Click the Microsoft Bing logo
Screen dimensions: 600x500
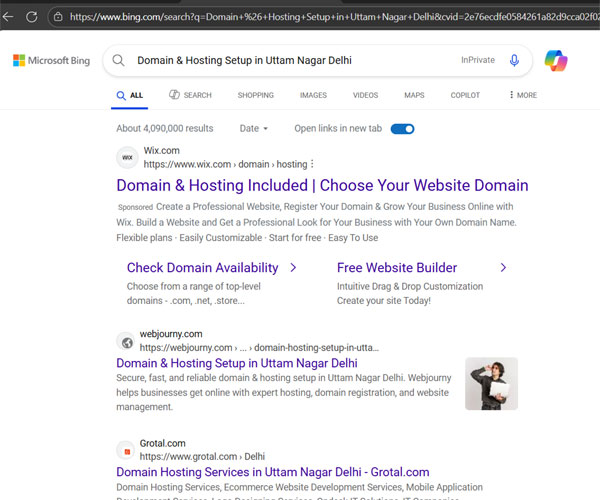coord(51,61)
